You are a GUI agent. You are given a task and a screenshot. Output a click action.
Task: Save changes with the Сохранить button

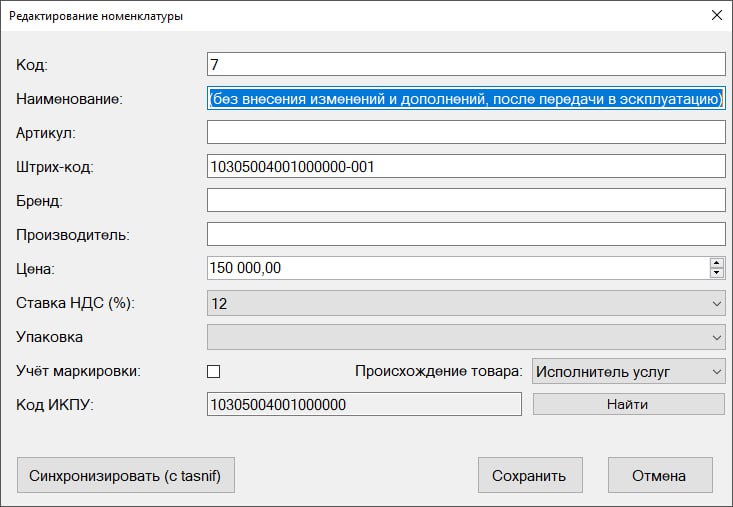[529, 476]
